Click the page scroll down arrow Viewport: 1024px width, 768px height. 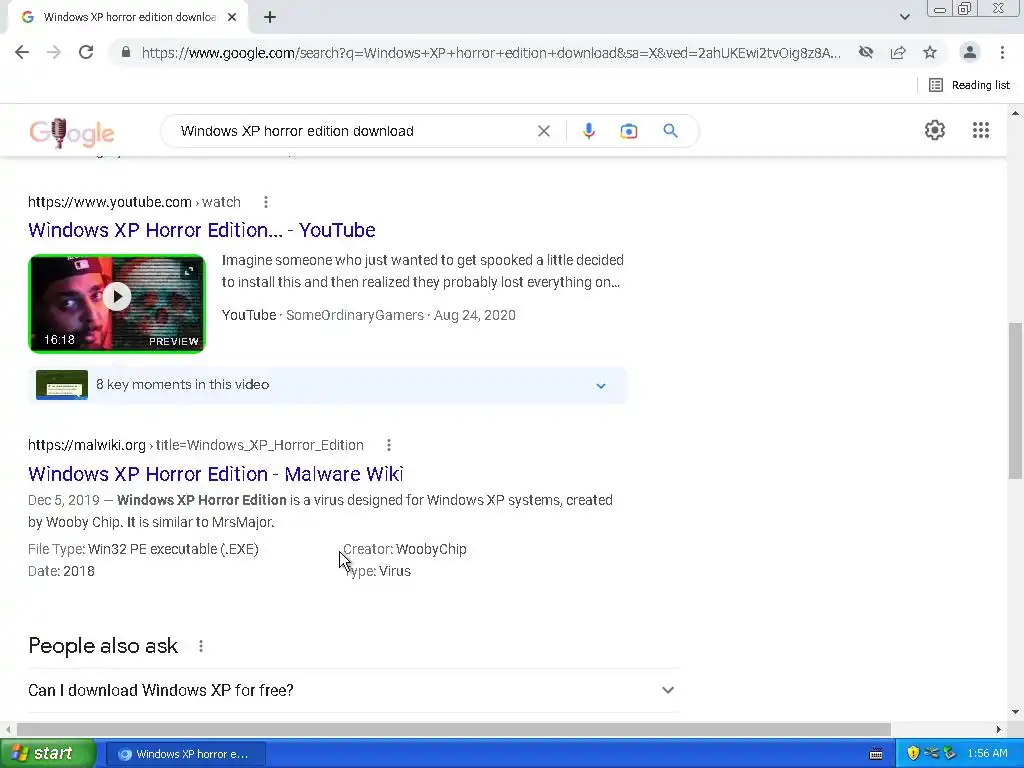(1015, 712)
